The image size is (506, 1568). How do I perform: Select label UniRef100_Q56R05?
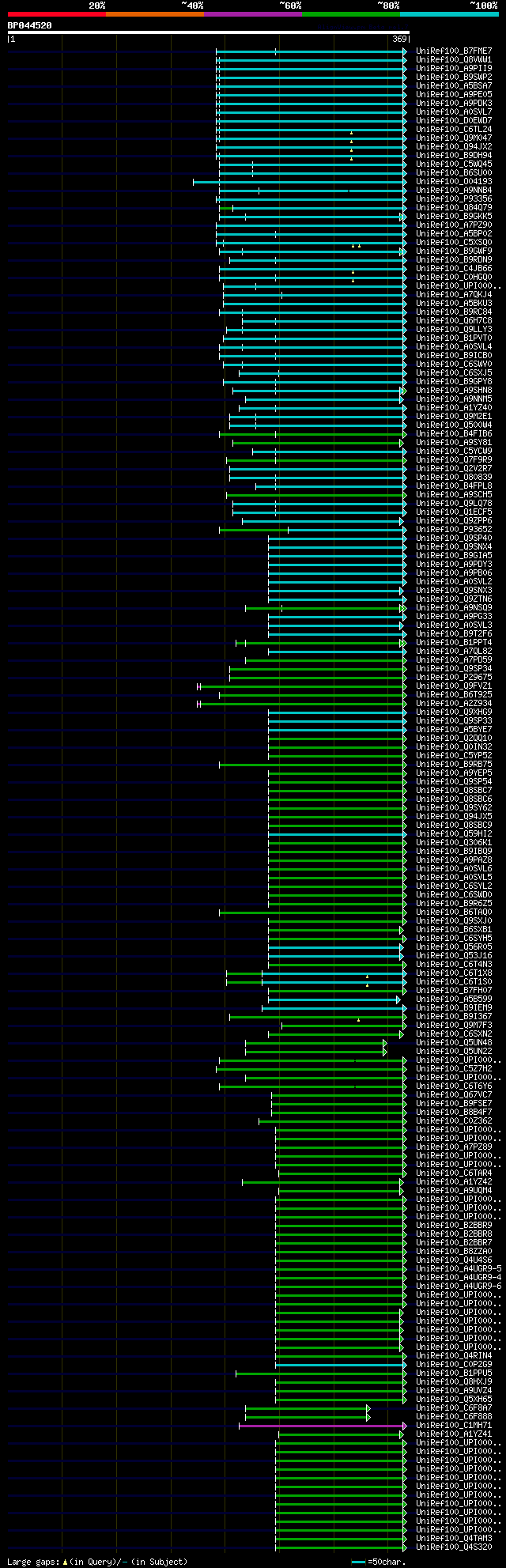click(x=454, y=946)
